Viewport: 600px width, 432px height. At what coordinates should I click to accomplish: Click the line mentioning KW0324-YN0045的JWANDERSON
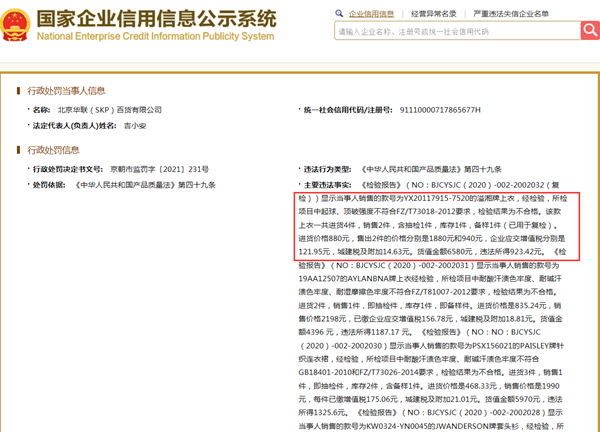point(431,426)
